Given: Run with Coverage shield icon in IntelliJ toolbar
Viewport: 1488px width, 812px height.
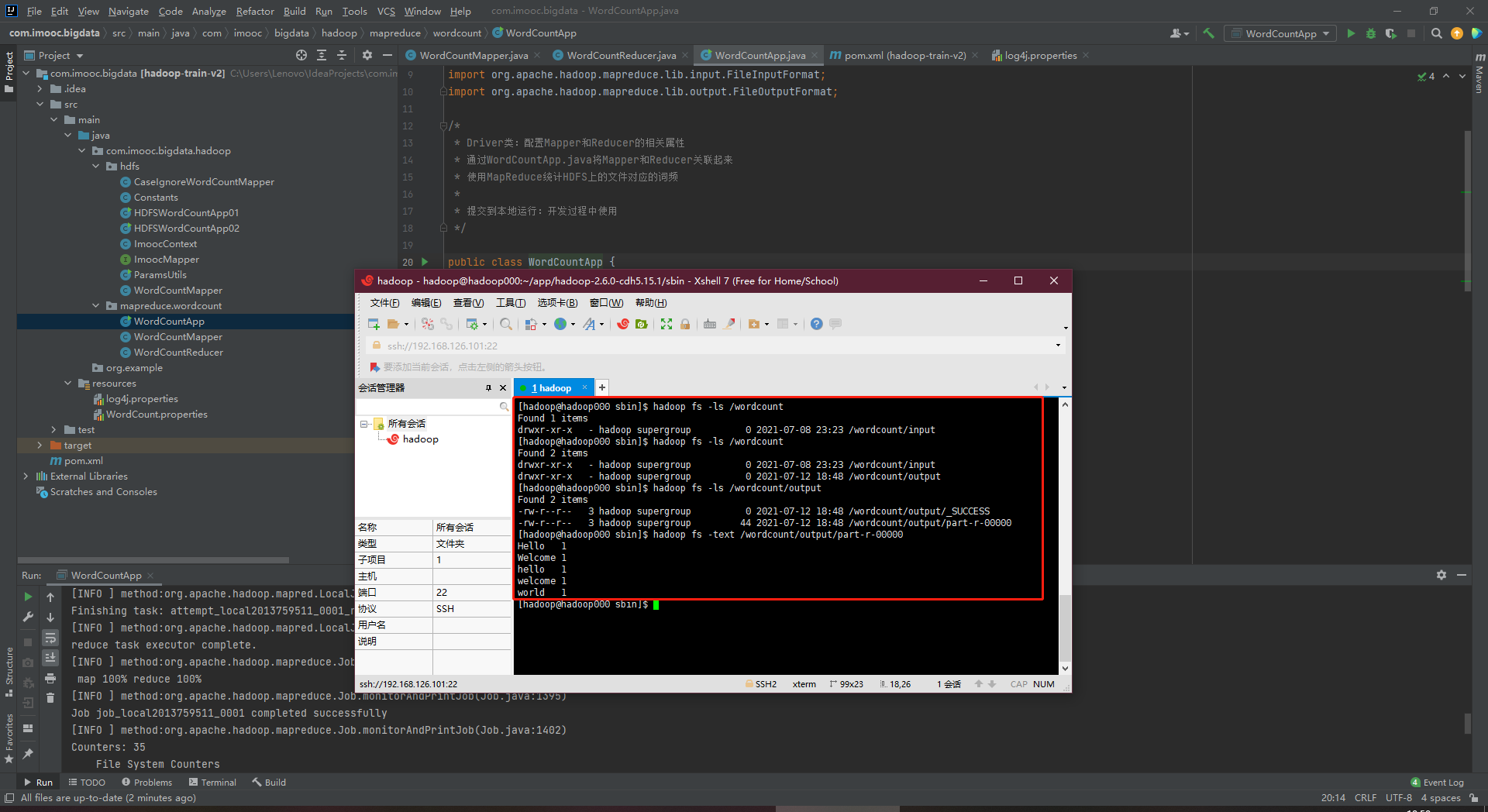Looking at the screenshot, I should click(x=1391, y=33).
